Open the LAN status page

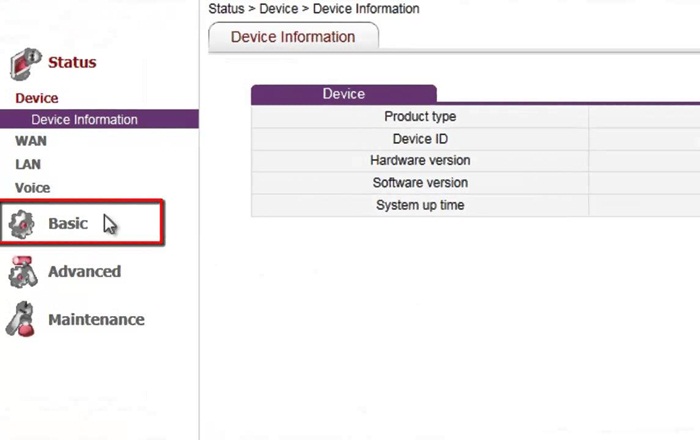click(28, 164)
